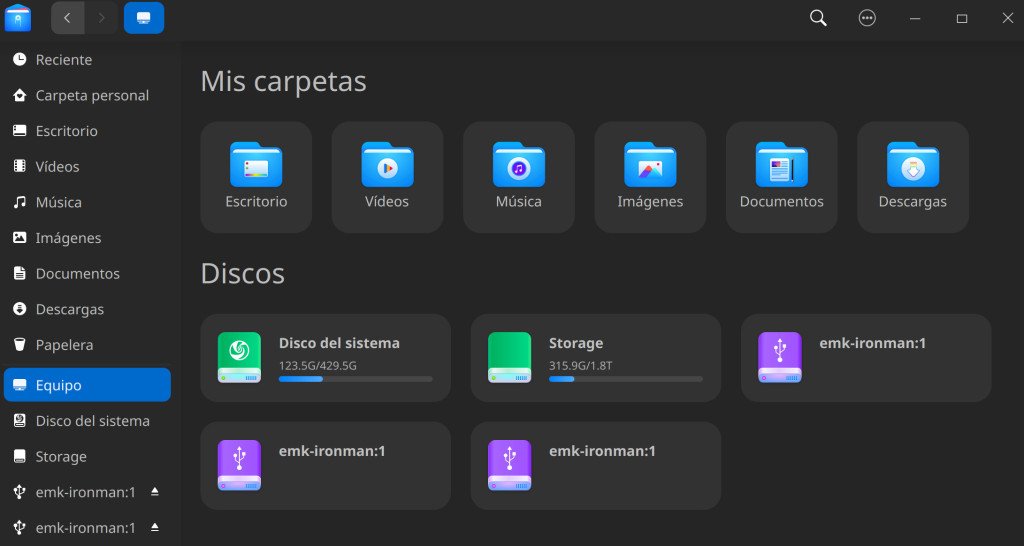Open the Documentos folder card in Mis carpetas
This screenshot has height=546, width=1024.
click(782, 177)
